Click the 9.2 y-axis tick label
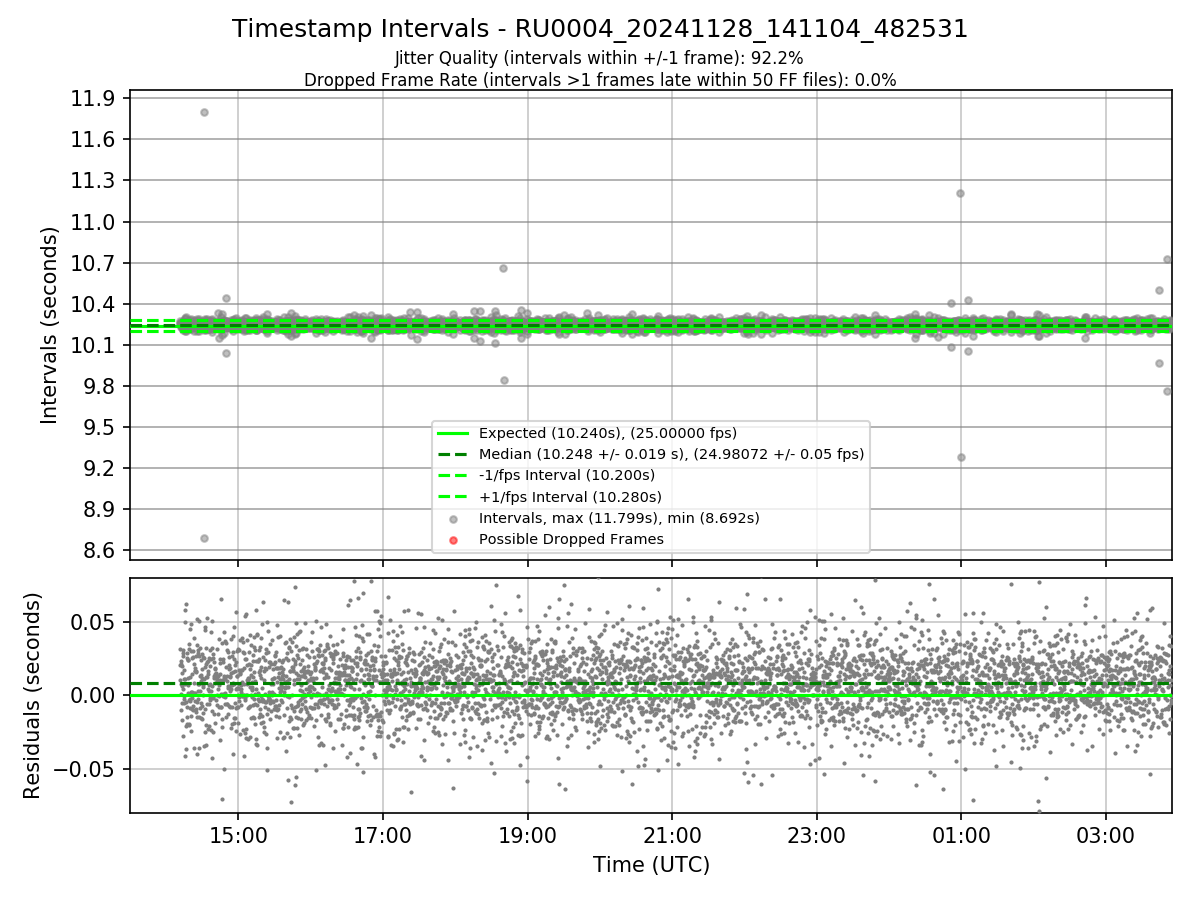Viewport: 1200px width, 900px height. click(x=98, y=468)
